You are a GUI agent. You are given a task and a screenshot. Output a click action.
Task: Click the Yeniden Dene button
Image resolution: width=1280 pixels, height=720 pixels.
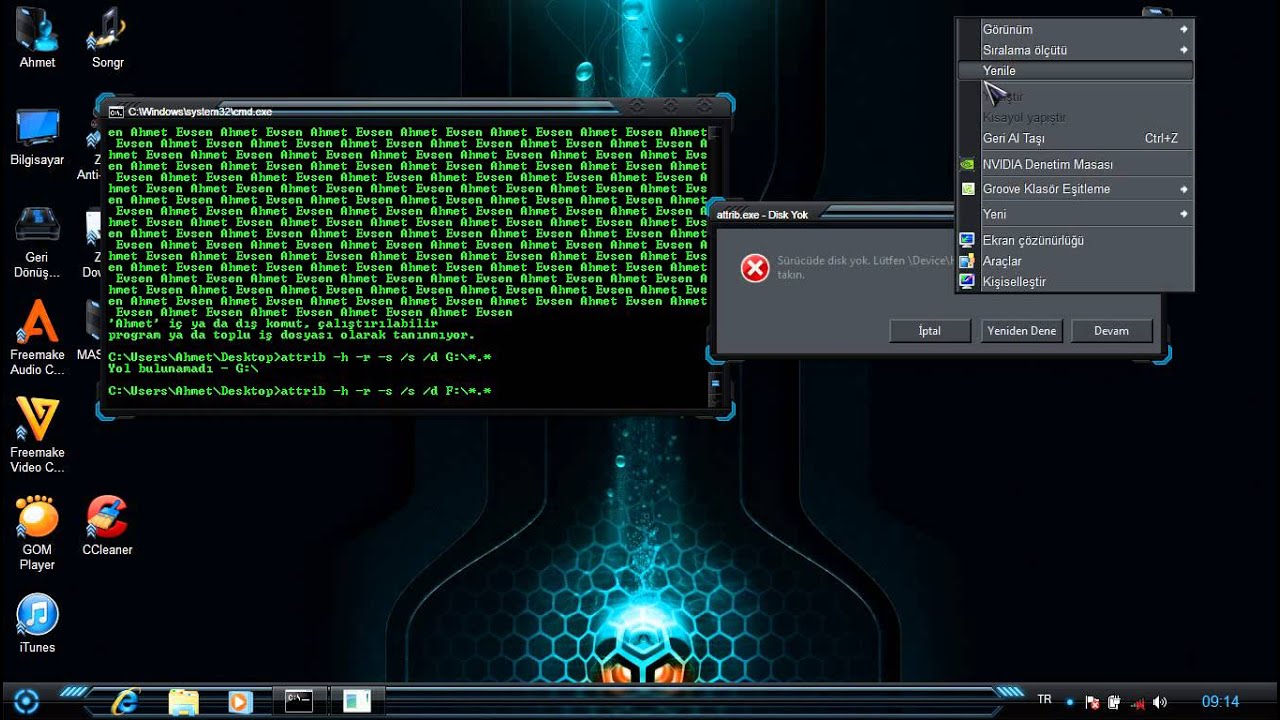click(x=1021, y=330)
